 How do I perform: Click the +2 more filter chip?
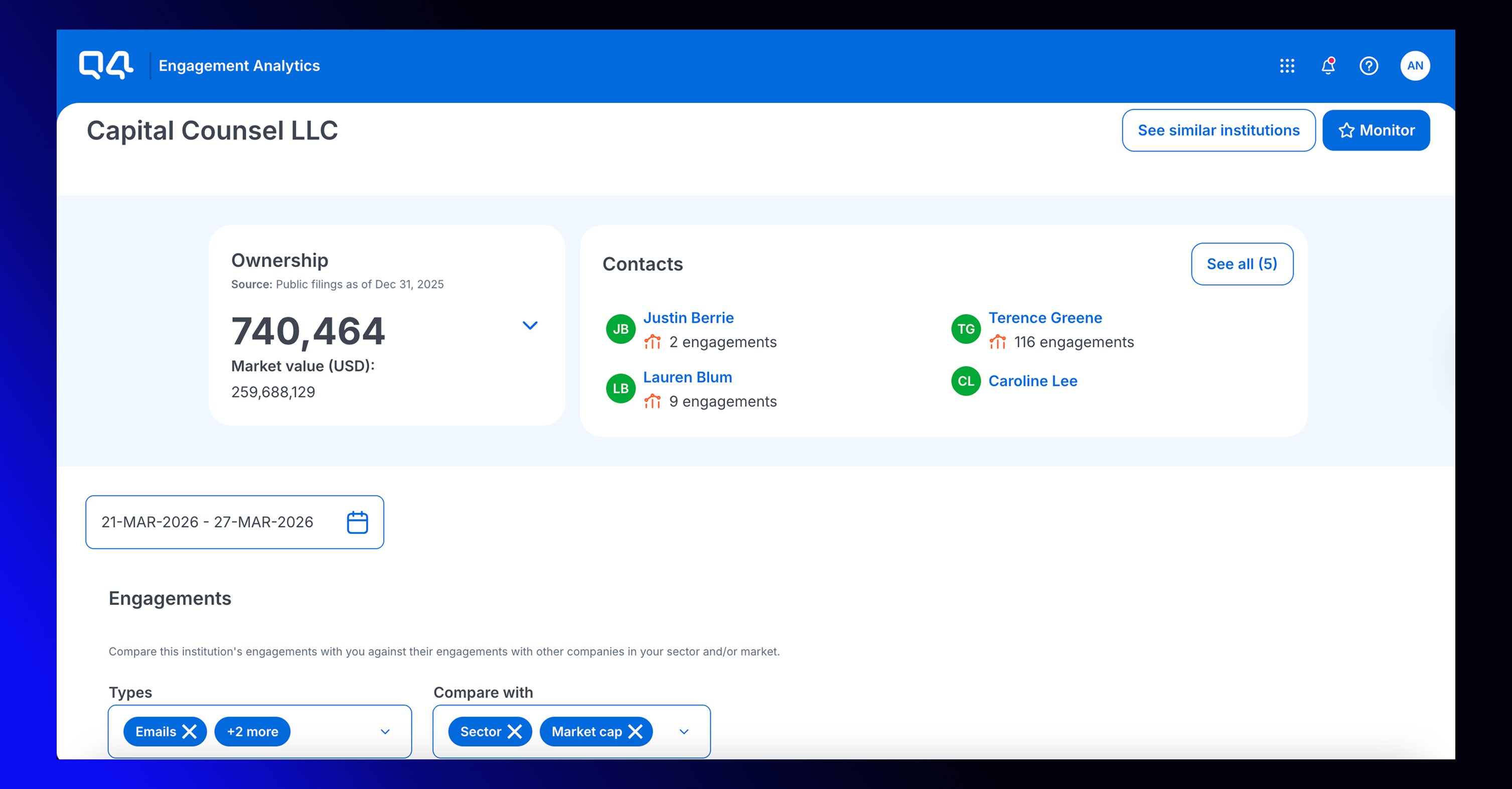coord(252,731)
